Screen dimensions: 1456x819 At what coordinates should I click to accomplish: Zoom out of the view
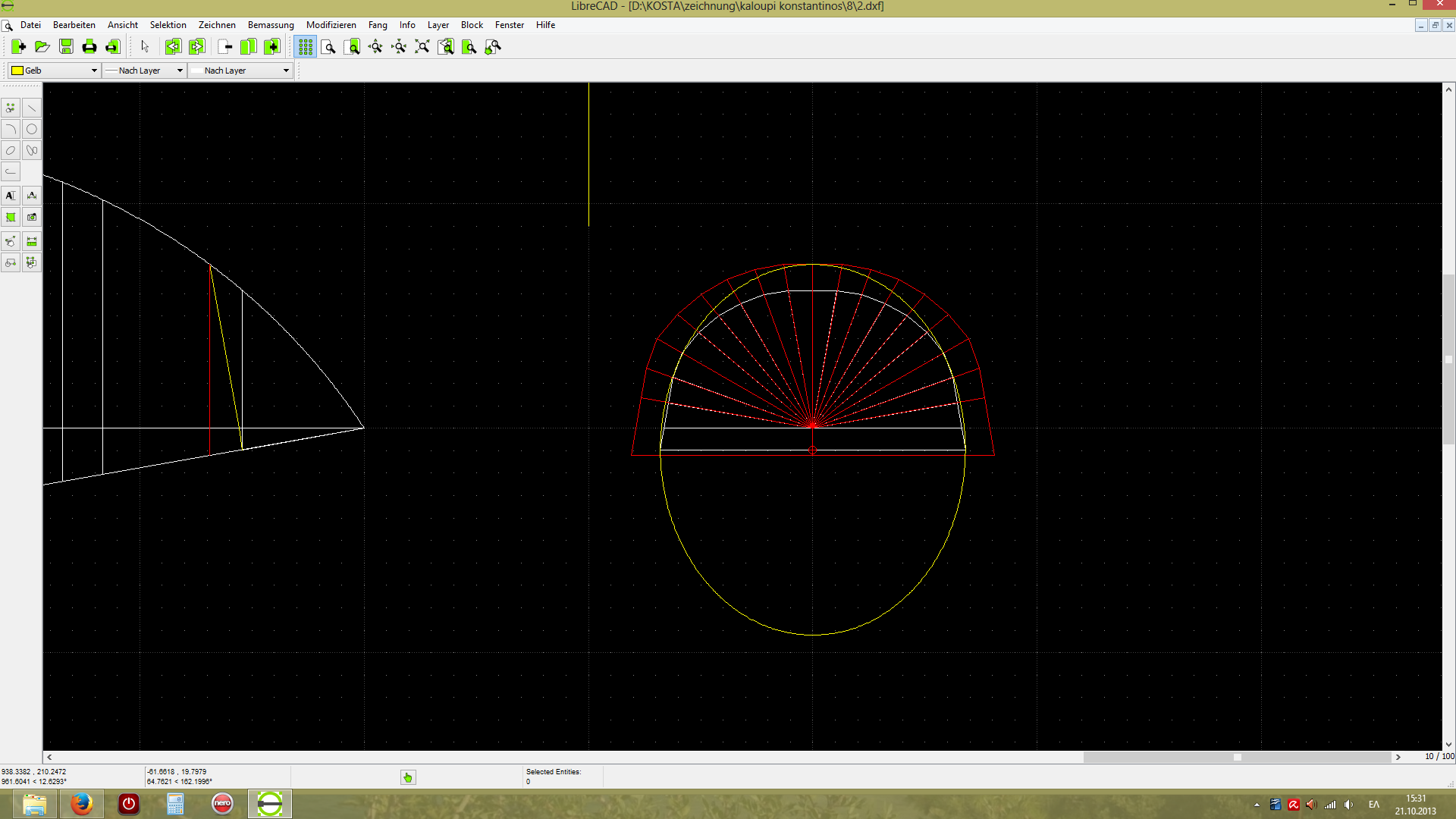399,47
